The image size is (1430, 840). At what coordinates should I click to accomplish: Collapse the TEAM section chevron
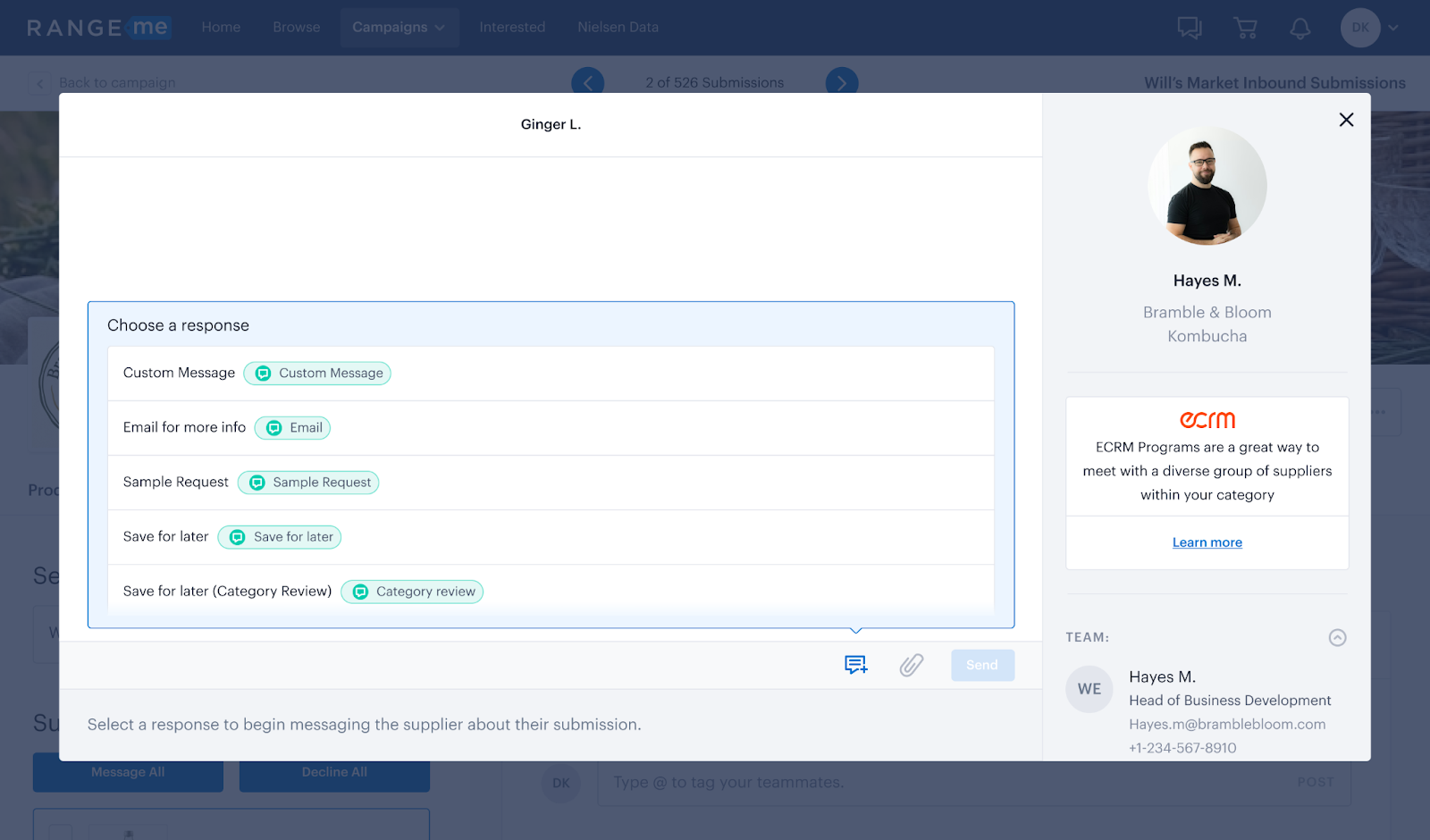(x=1337, y=637)
